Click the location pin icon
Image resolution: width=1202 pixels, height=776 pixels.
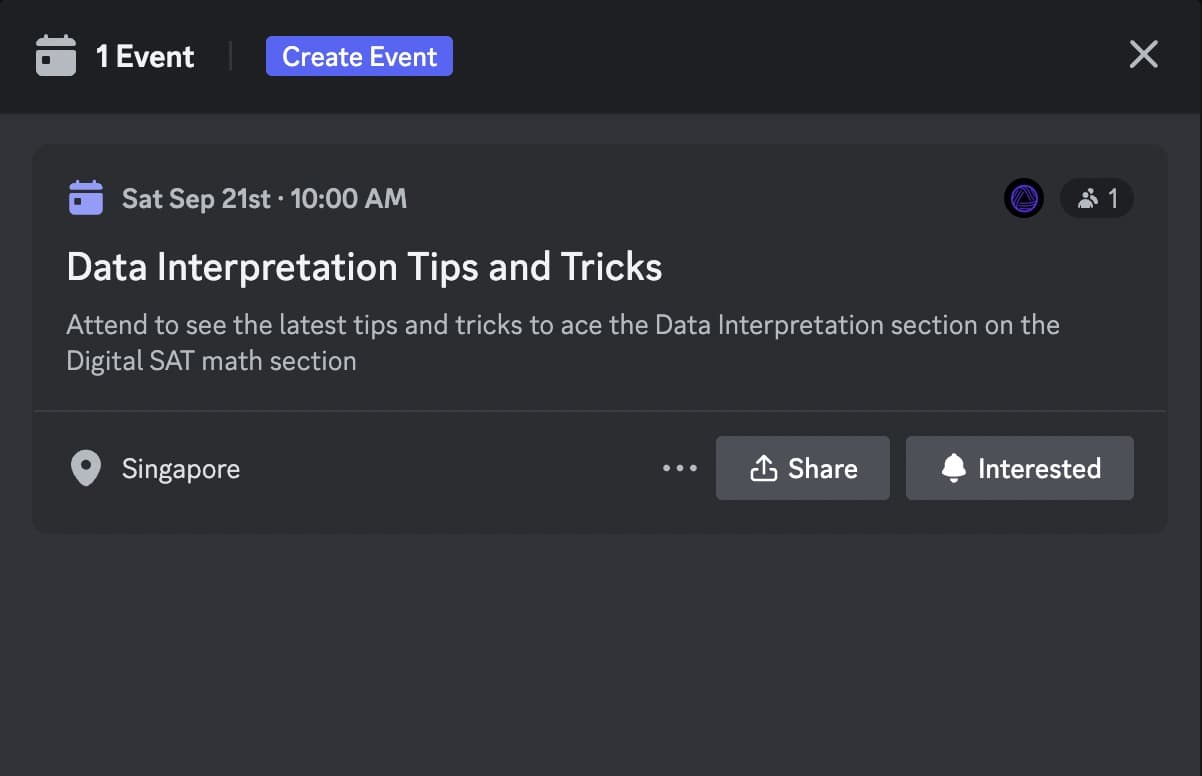pyautogui.click(x=86, y=468)
